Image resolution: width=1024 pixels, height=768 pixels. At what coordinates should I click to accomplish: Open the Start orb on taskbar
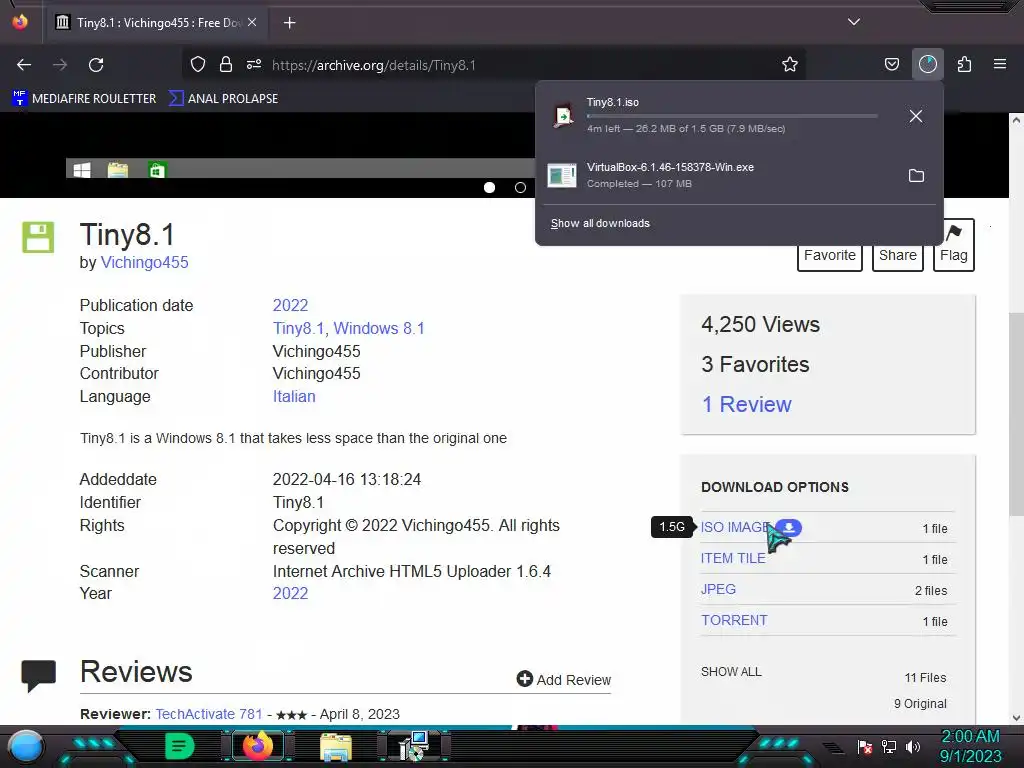[x=26, y=747]
